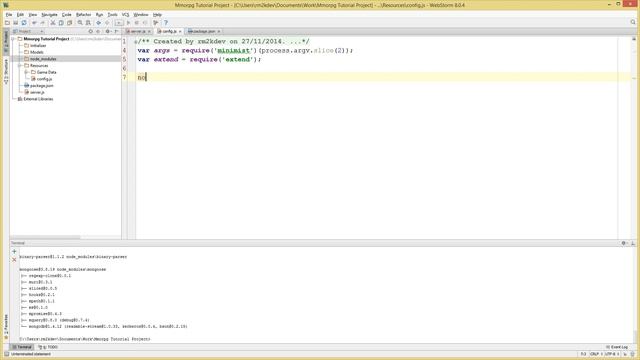Open the Run menu
The width and height of the screenshot is (640, 360).
pos(99,15)
